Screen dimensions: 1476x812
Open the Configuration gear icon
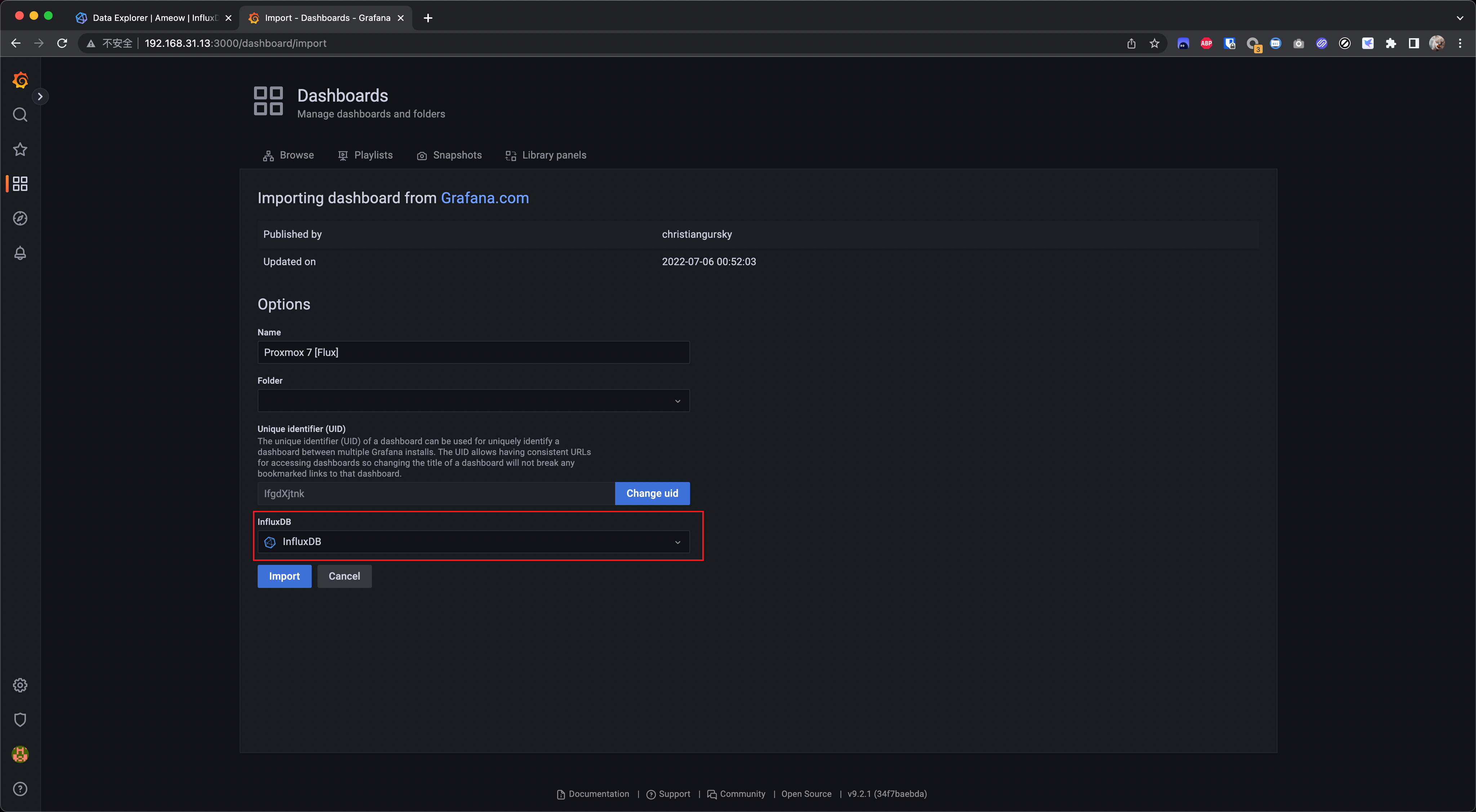pyautogui.click(x=20, y=685)
